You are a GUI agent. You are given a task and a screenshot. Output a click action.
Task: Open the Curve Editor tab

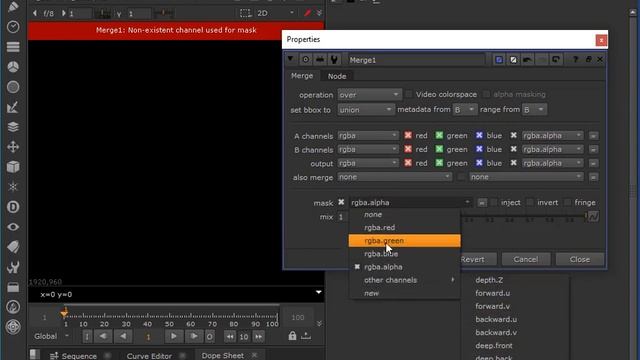[149, 356]
